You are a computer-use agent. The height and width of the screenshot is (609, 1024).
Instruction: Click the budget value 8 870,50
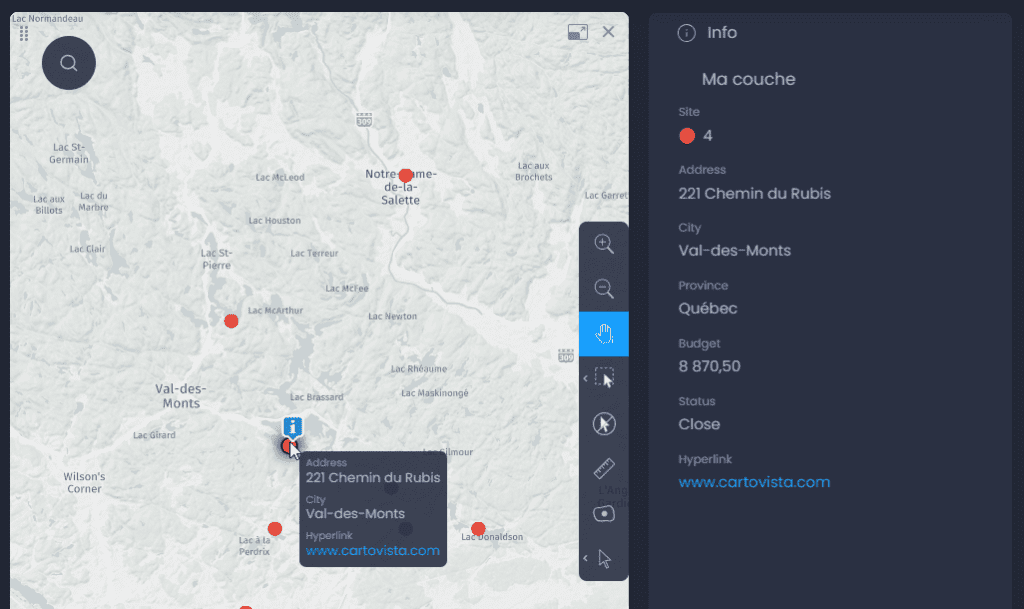709,366
